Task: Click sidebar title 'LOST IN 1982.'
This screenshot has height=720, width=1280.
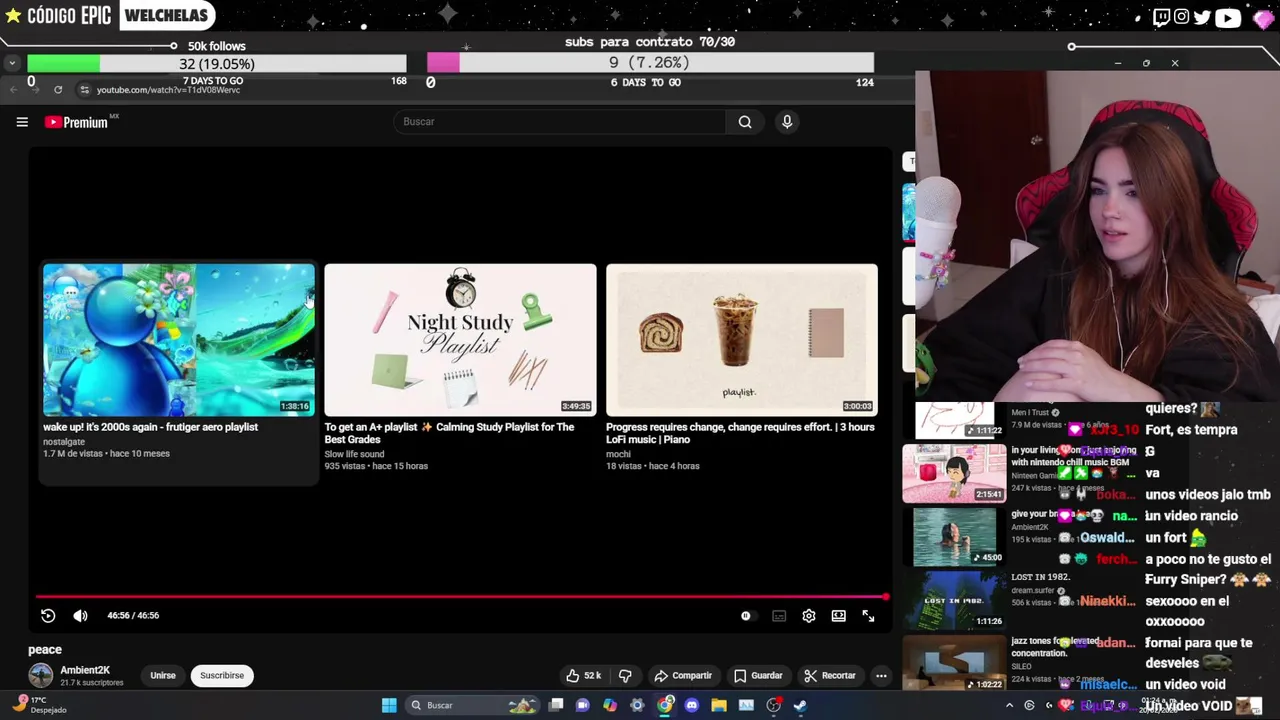Action: pyautogui.click(x=1040, y=577)
